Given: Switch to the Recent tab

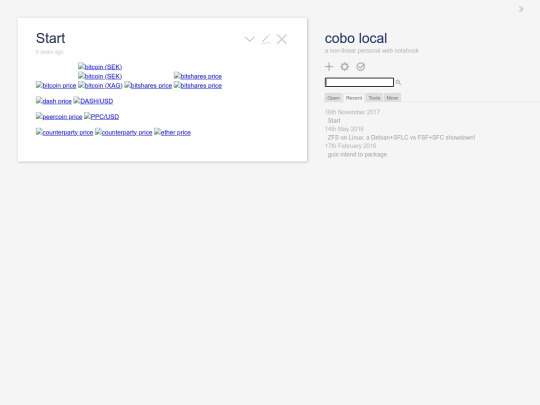Looking at the screenshot, I should pyautogui.click(x=354, y=98).
